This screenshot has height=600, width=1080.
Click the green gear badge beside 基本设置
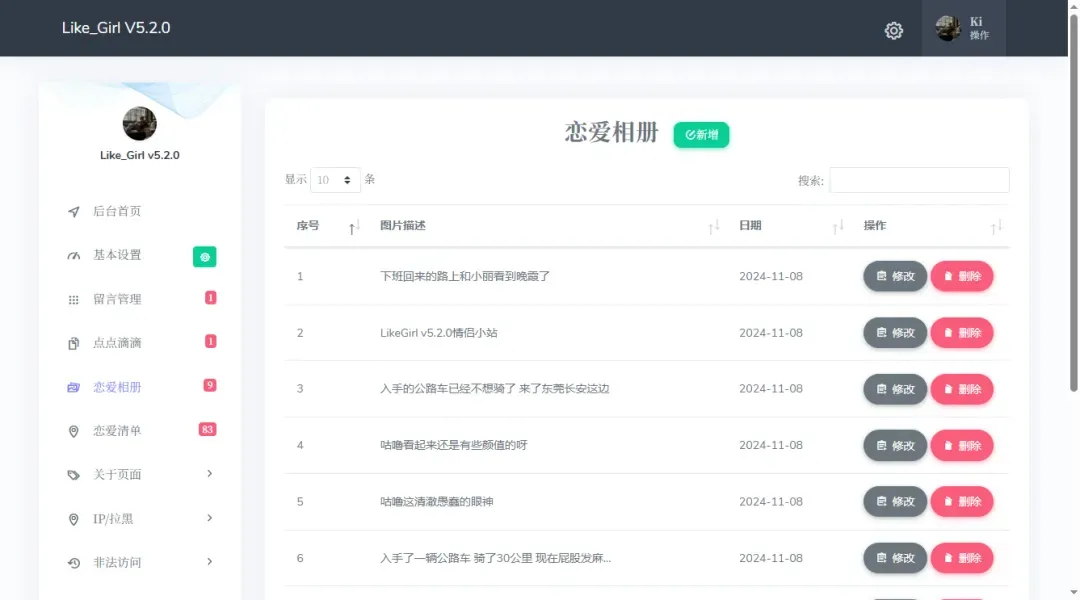(x=204, y=256)
